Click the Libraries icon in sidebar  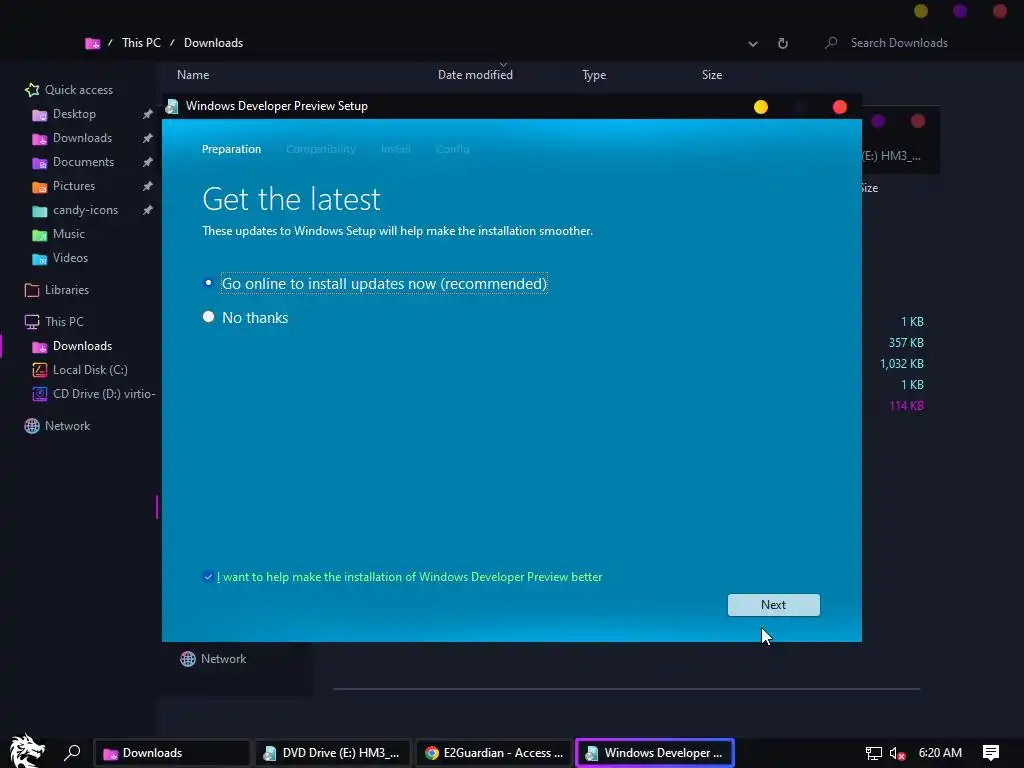pyautogui.click(x=32, y=290)
